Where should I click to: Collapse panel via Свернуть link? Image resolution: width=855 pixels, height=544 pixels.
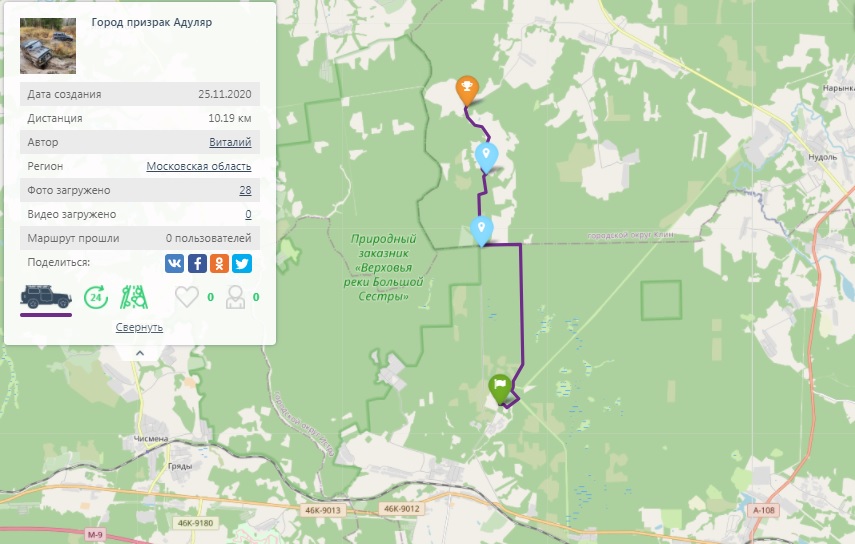click(x=139, y=327)
